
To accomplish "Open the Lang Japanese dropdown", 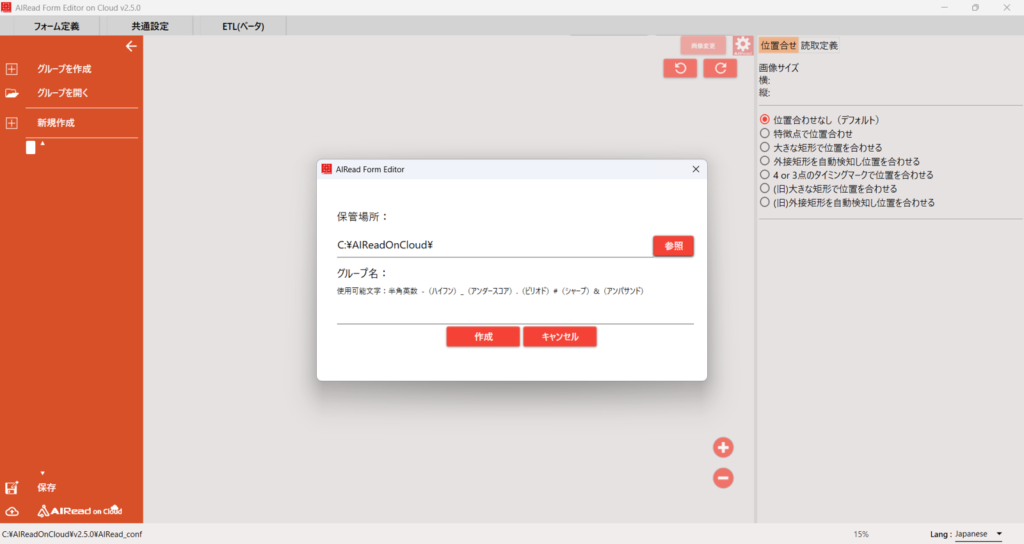I will coord(978,534).
